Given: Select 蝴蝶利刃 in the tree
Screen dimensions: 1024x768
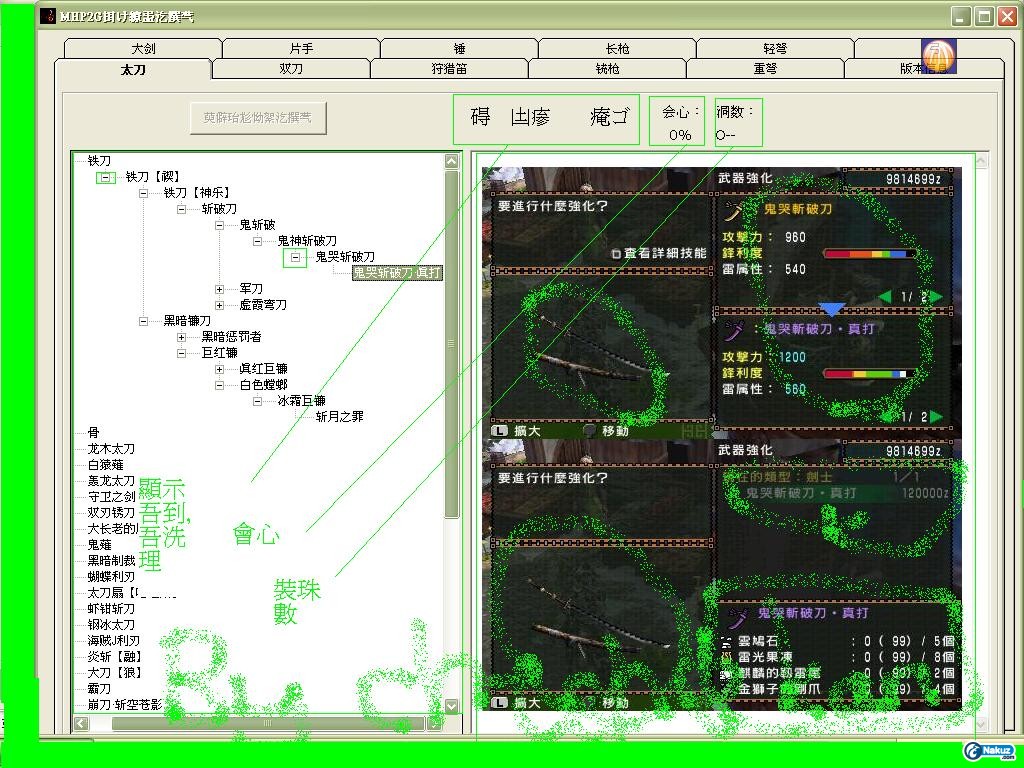Looking at the screenshot, I should coord(111,577).
